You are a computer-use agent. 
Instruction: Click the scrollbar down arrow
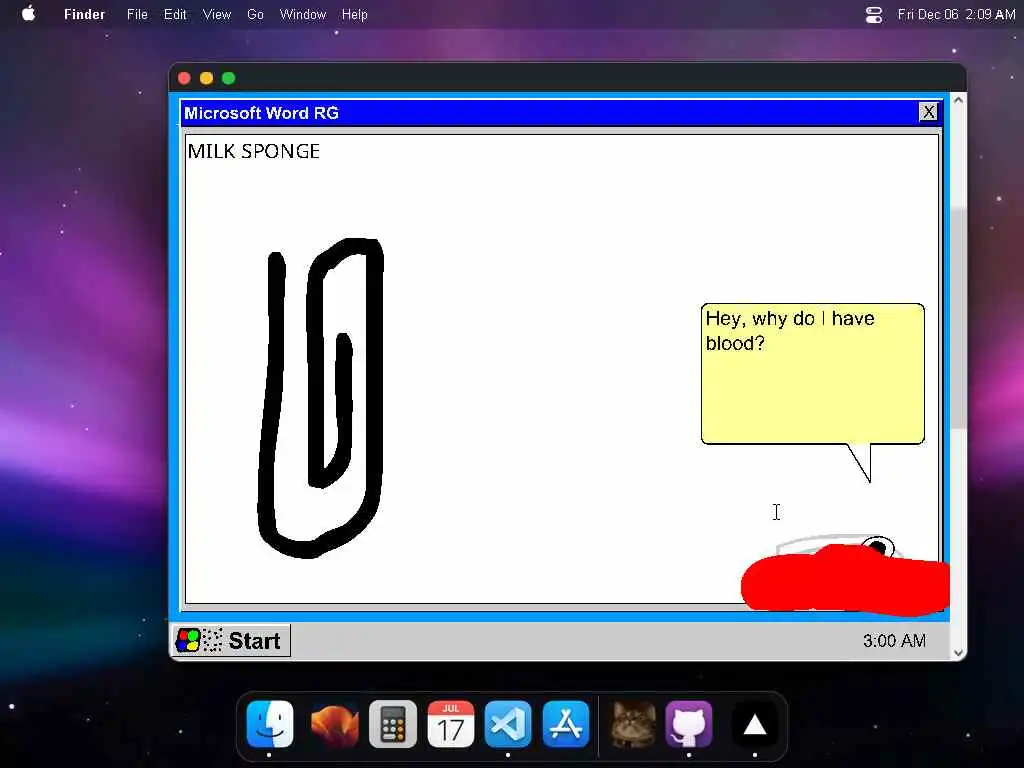click(x=958, y=652)
